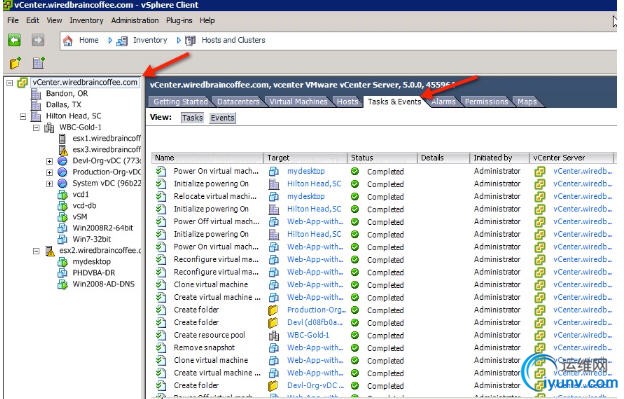Click the esx2 host warning icon

[x=50, y=251]
